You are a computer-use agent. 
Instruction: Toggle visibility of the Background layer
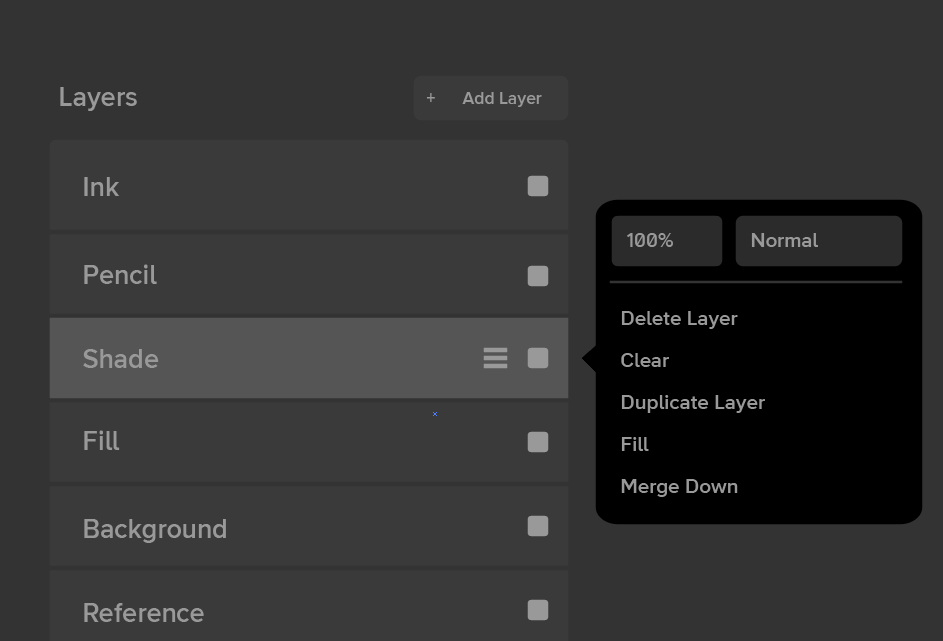click(538, 526)
